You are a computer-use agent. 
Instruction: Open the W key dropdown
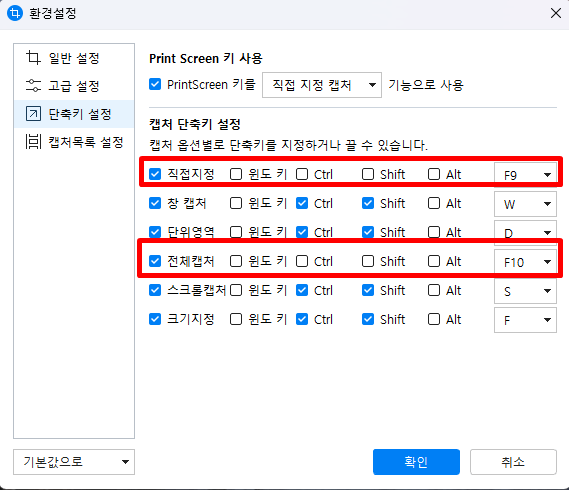point(525,204)
